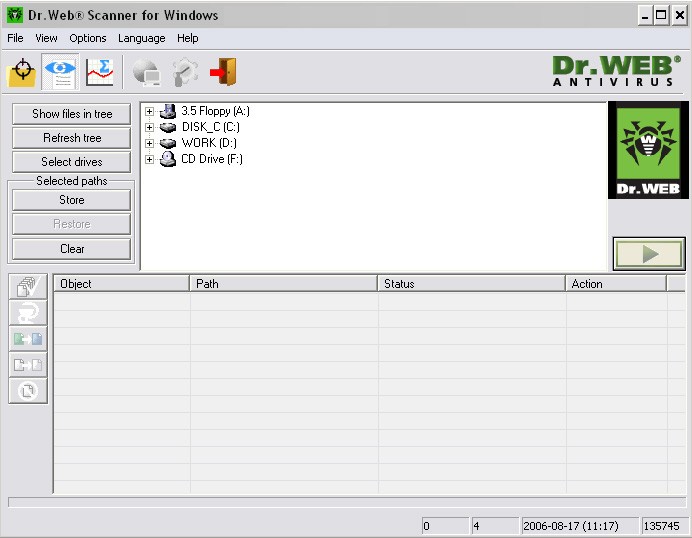Start scanning with the green play button
The height and width of the screenshot is (538, 692).
point(649,254)
